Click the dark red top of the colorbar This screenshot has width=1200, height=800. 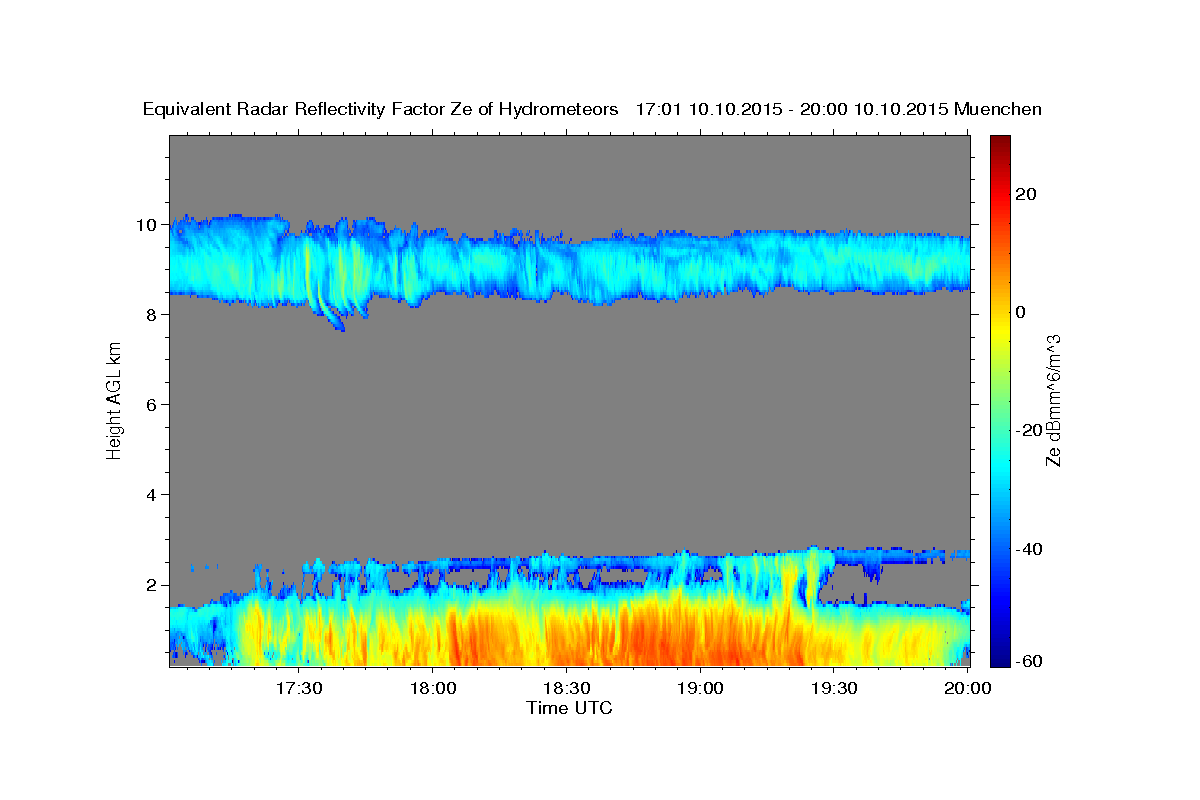(1000, 145)
